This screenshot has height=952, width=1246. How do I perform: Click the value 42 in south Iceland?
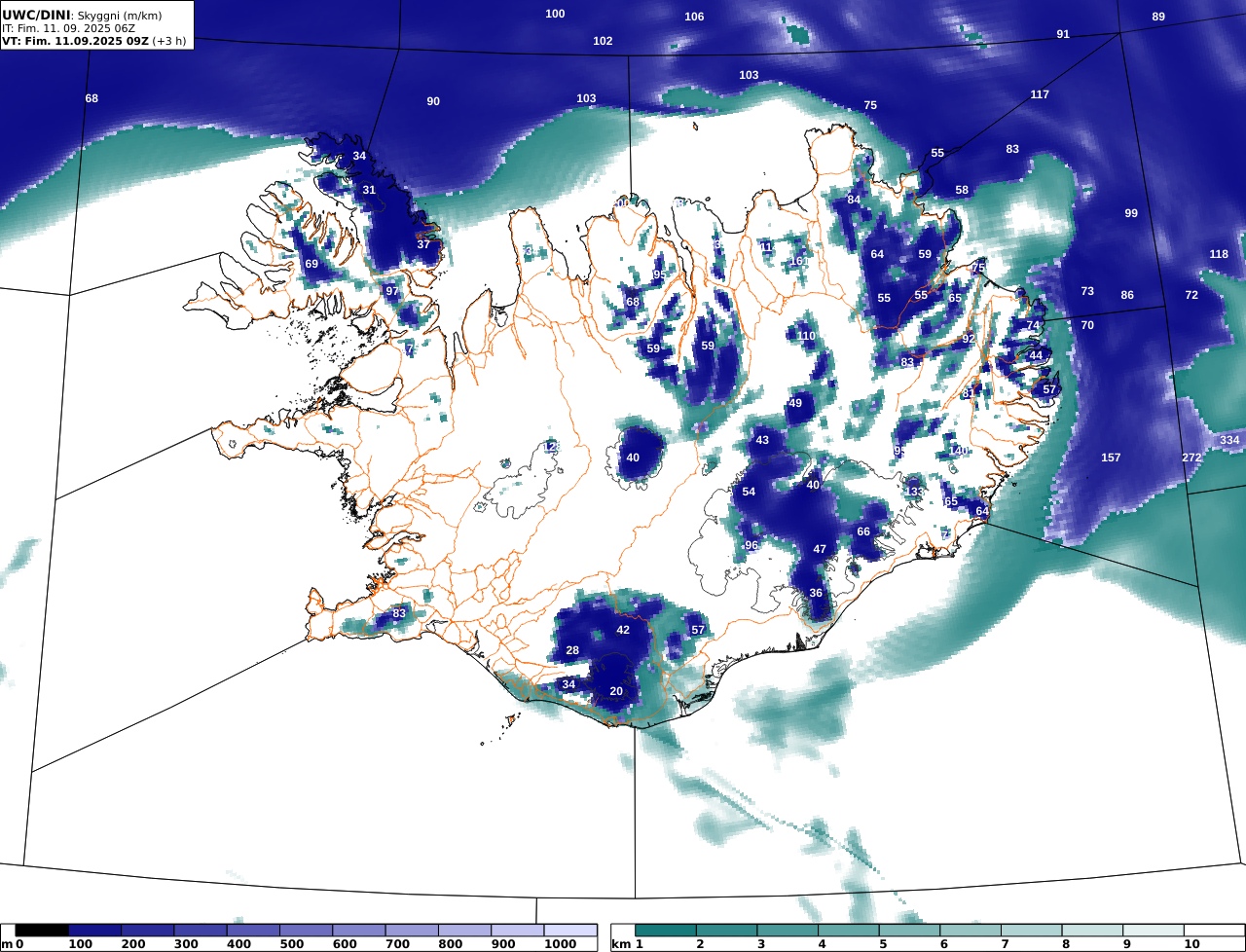(623, 630)
